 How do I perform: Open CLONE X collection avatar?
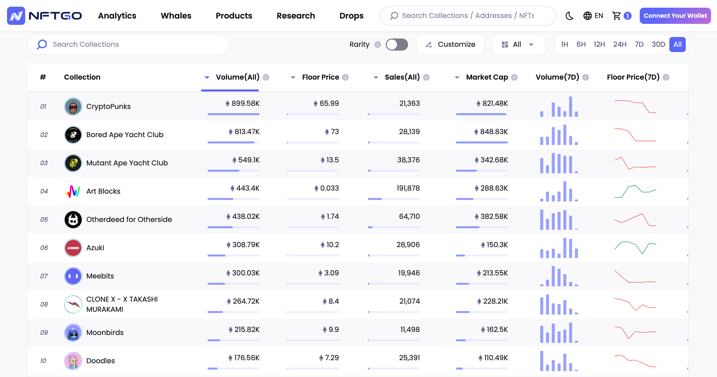click(73, 304)
